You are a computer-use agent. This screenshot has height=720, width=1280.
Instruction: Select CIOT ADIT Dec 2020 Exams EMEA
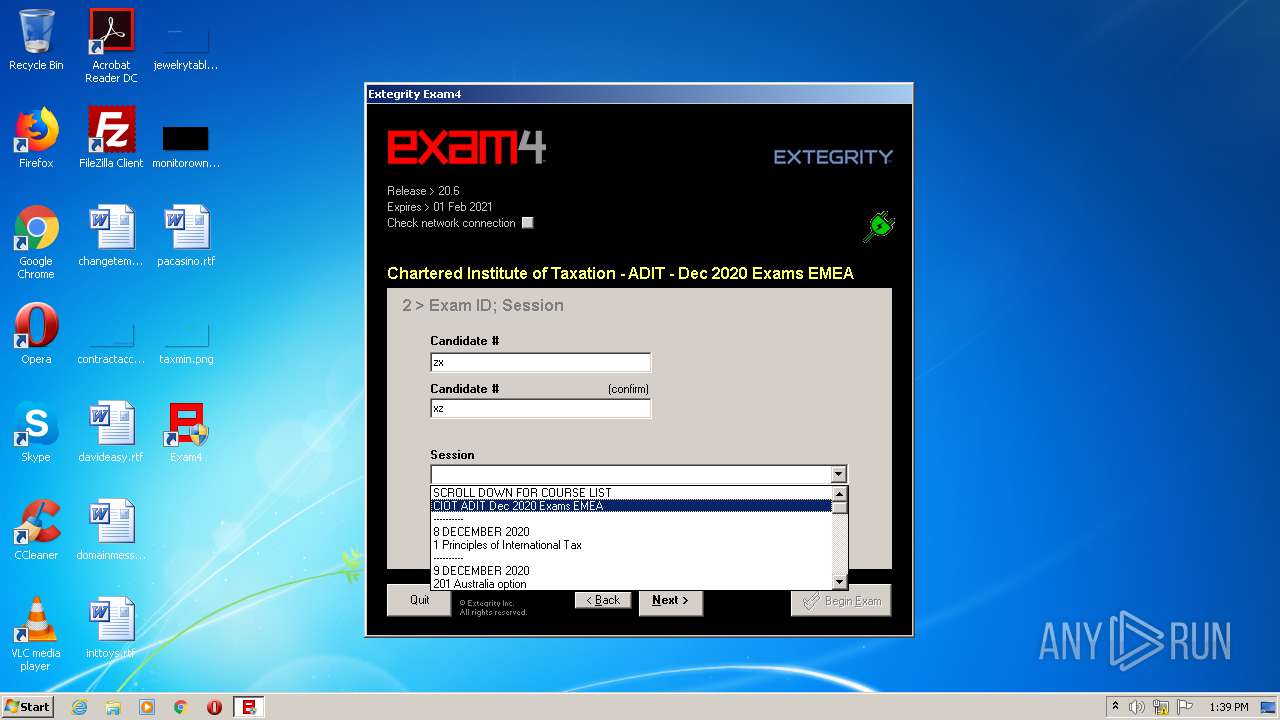(x=631, y=506)
